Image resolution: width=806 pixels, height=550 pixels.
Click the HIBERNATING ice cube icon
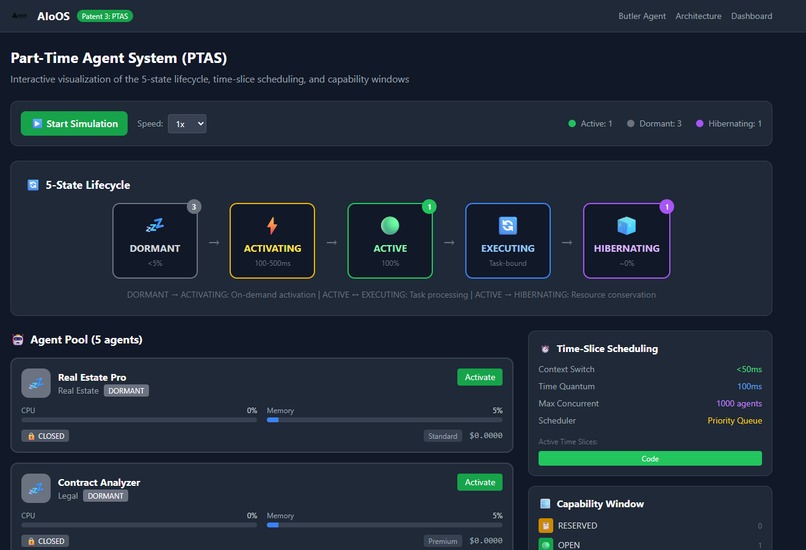click(x=626, y=225)
